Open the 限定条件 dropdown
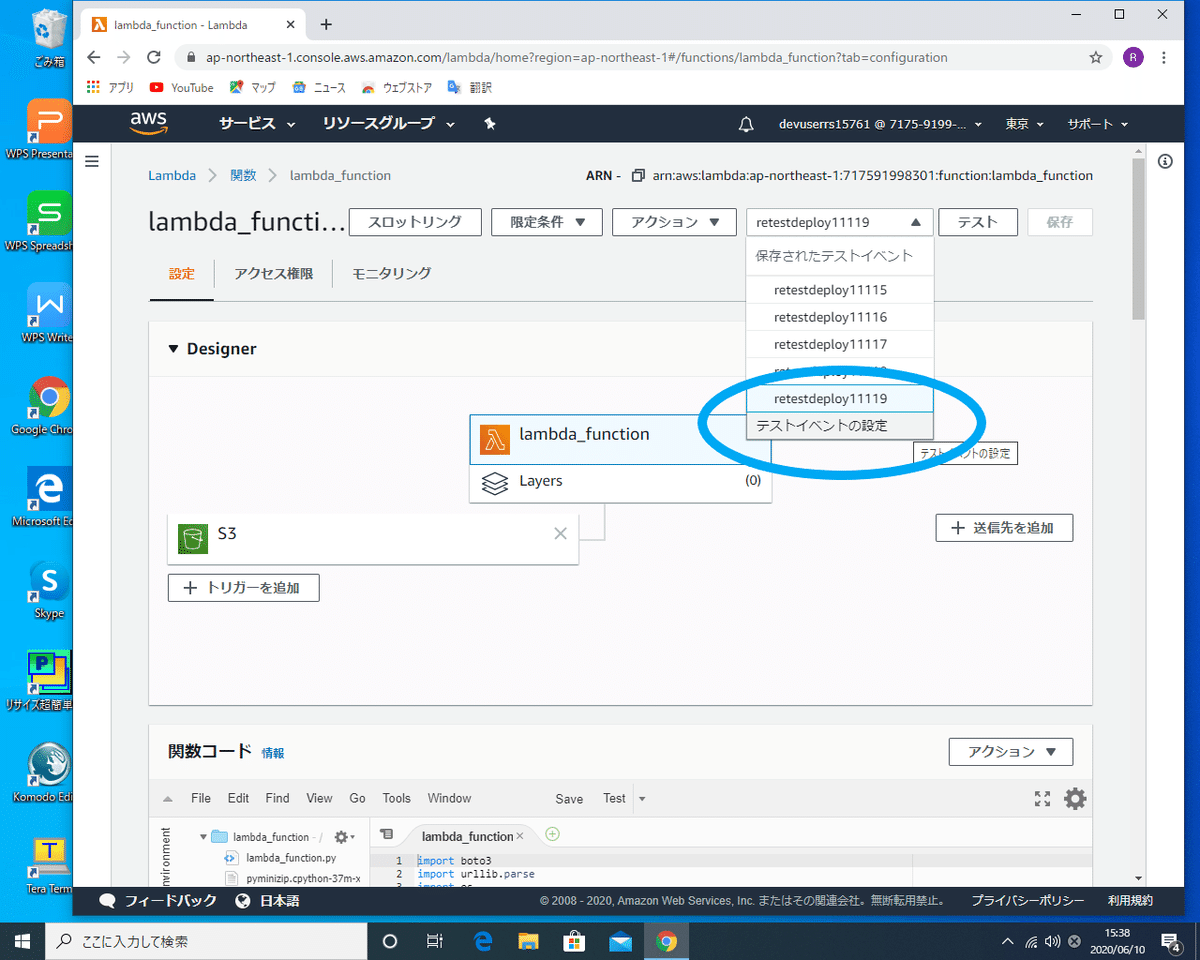 tap(547, 222)
